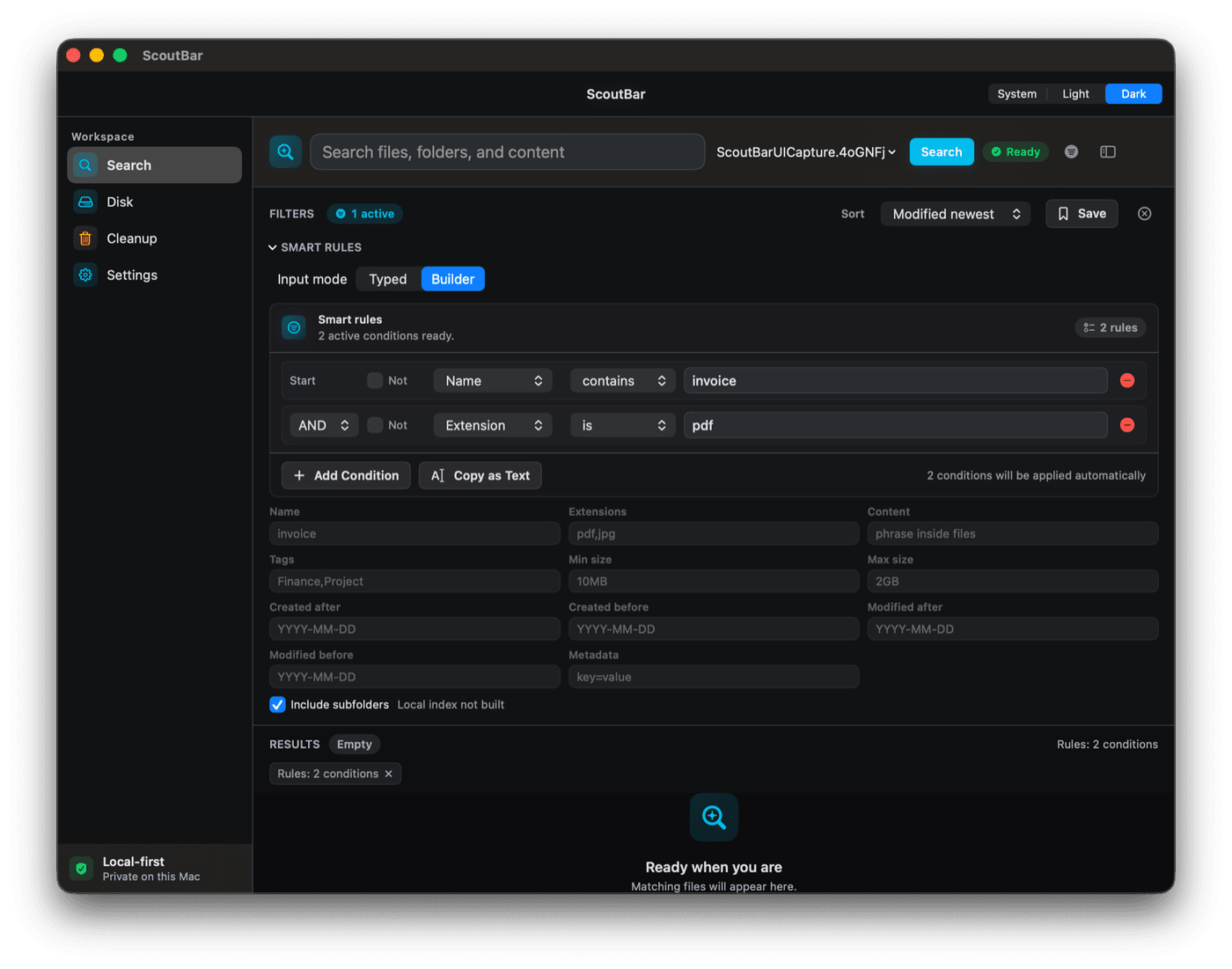Toggle the sidebar panel layout icon
1232x969 pixels.
pyautogui.click(x=1108, y=151)
